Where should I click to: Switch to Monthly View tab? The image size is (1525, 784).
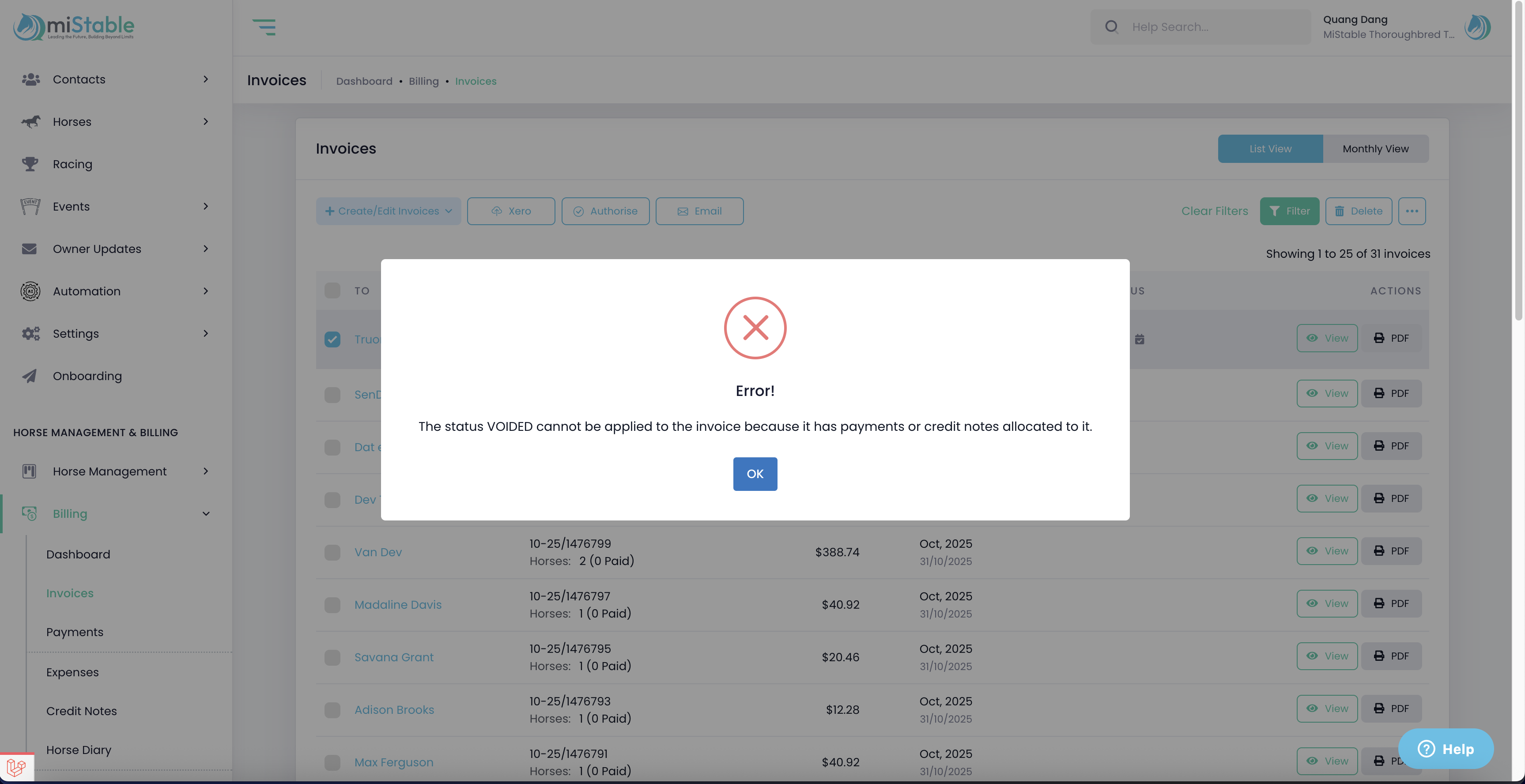pyautogui.click(x=1375, y=148)
